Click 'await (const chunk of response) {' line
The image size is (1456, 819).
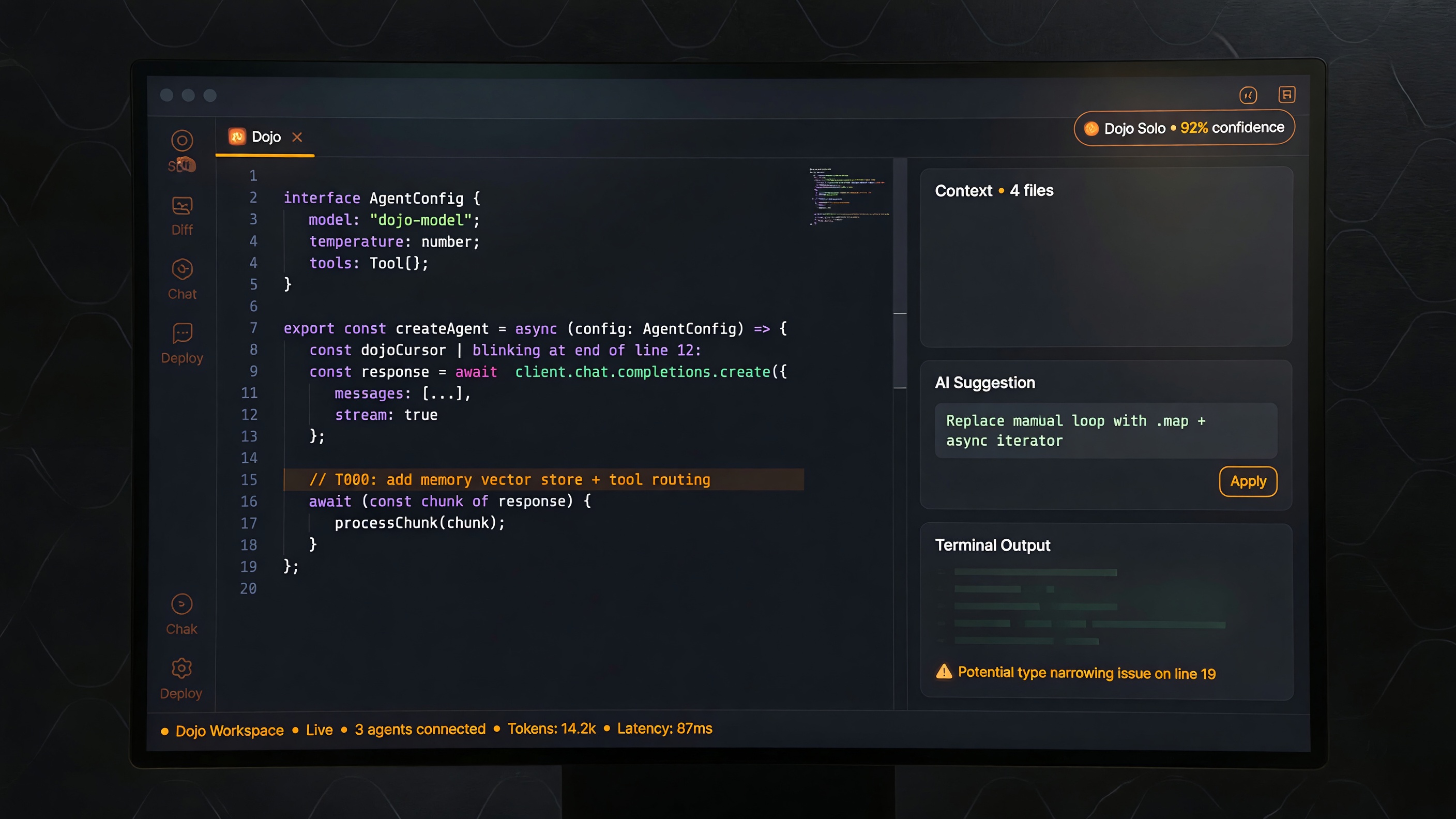(450, 501)
